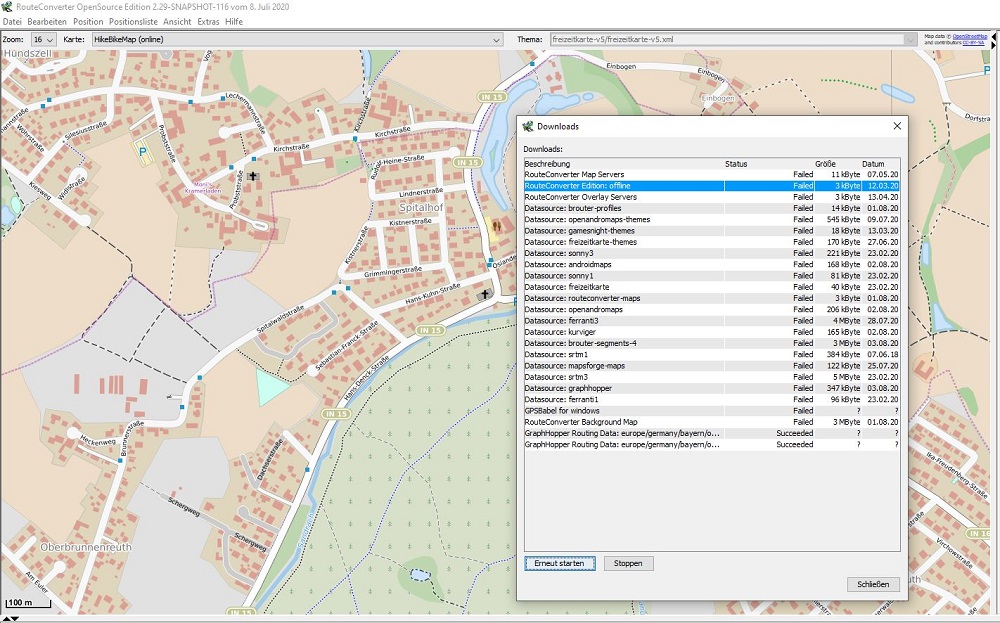Select row Datasource: sonny1
The width and height of the screenshot is (1000, 623).
[x=712, y=276]
